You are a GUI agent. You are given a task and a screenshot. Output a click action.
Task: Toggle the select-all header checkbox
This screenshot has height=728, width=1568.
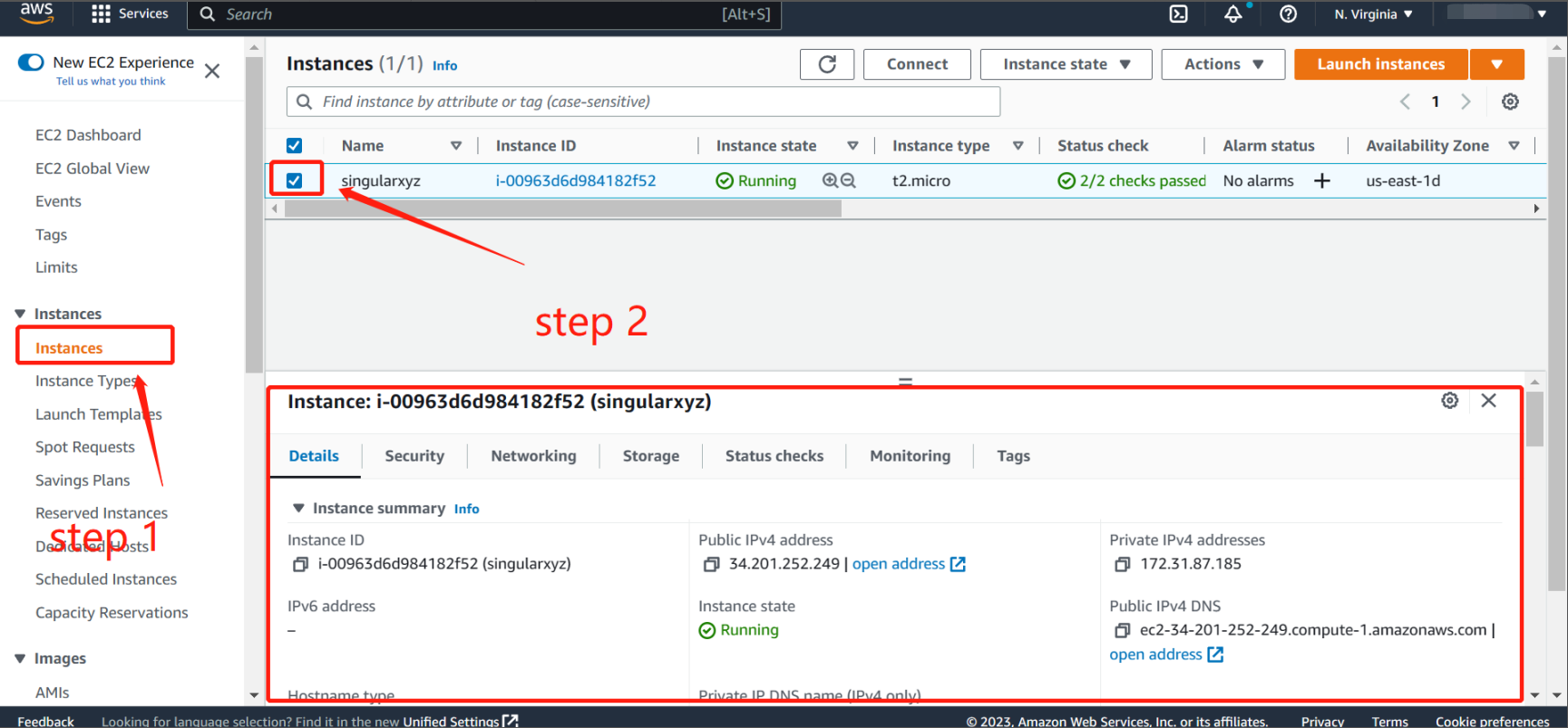(295, 146)
